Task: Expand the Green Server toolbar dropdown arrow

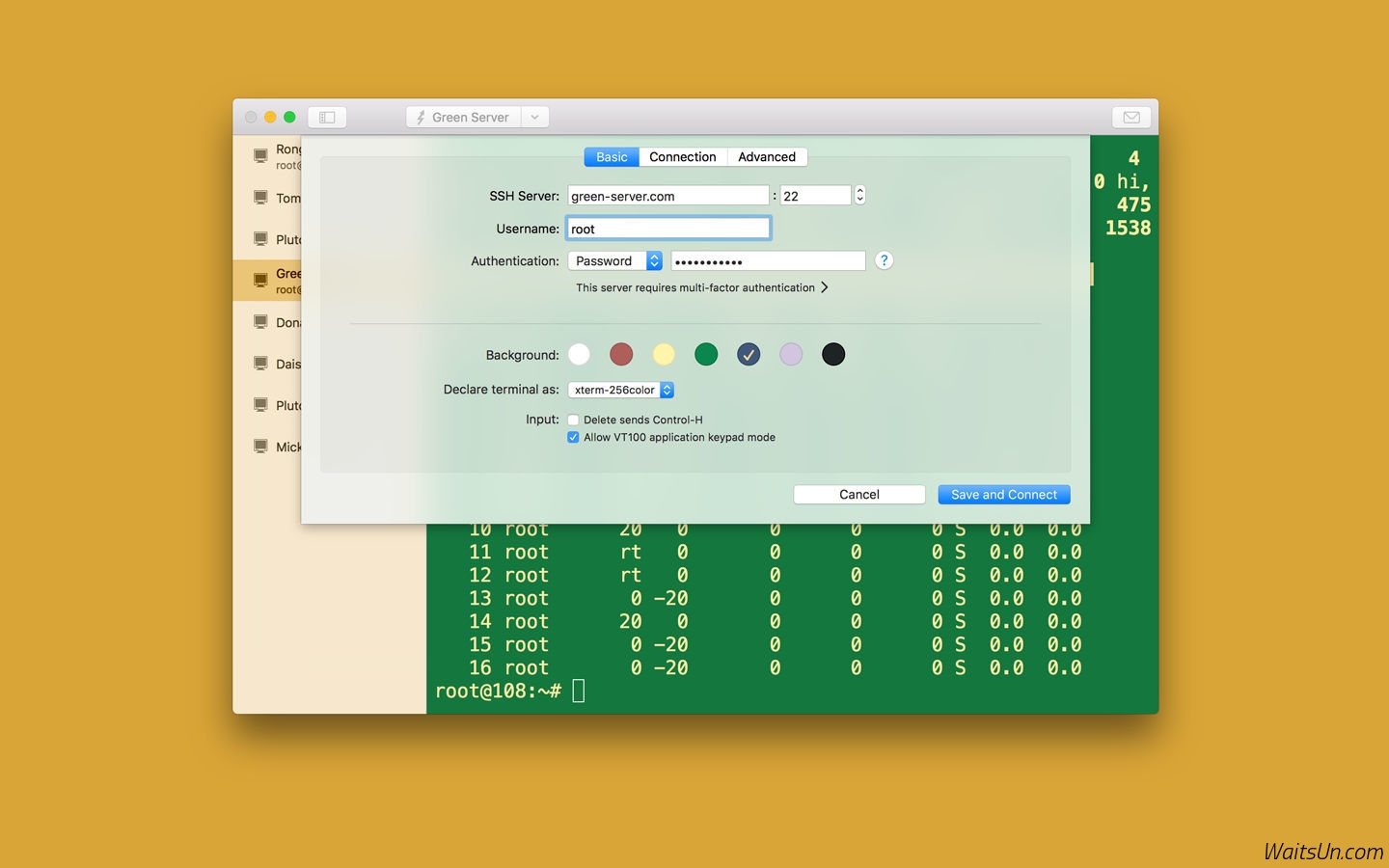Action: pyautogui.click(x=534, y=118)
